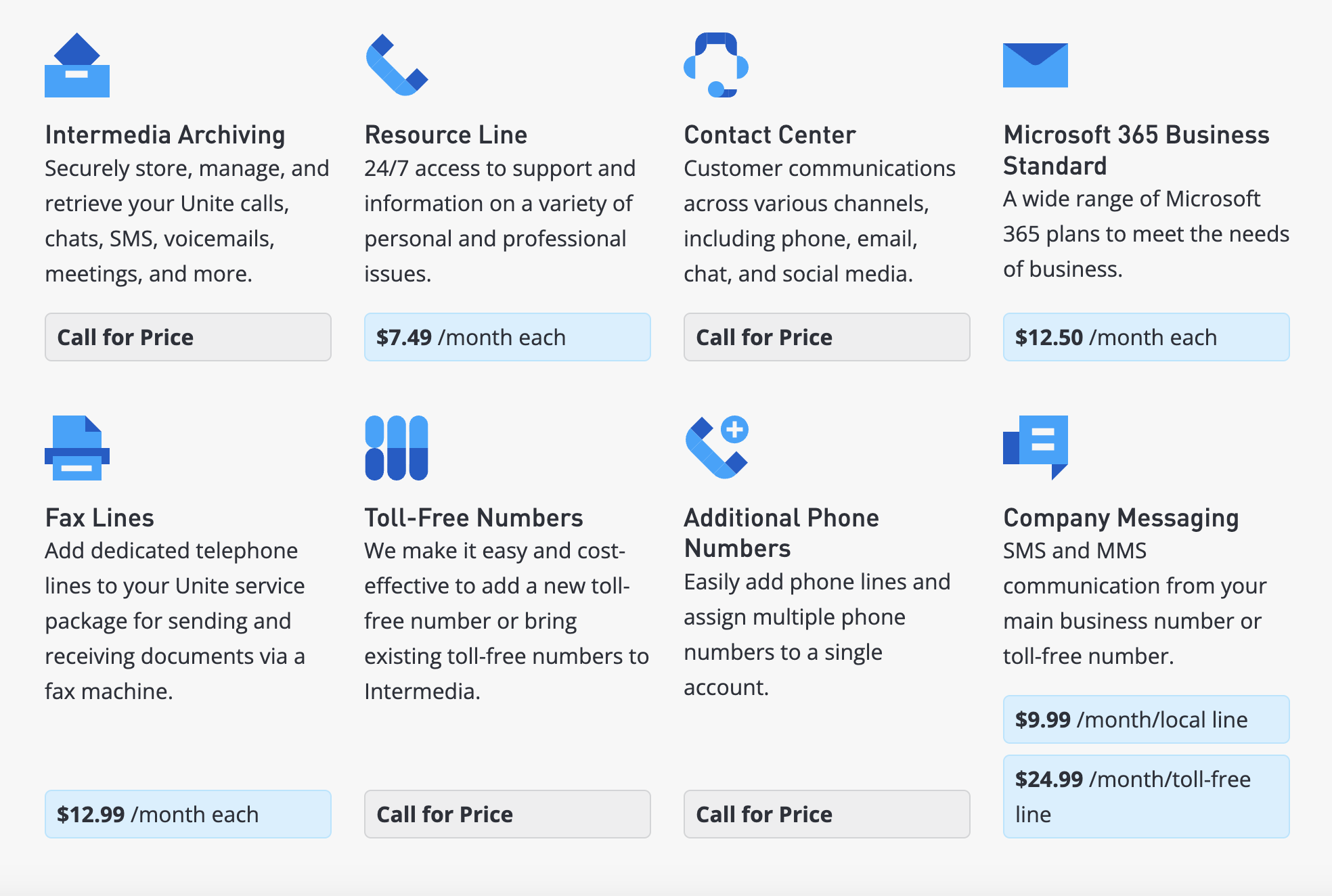
Task: Click the Company Messaging title link
Action: click(x=1120, y=517)
